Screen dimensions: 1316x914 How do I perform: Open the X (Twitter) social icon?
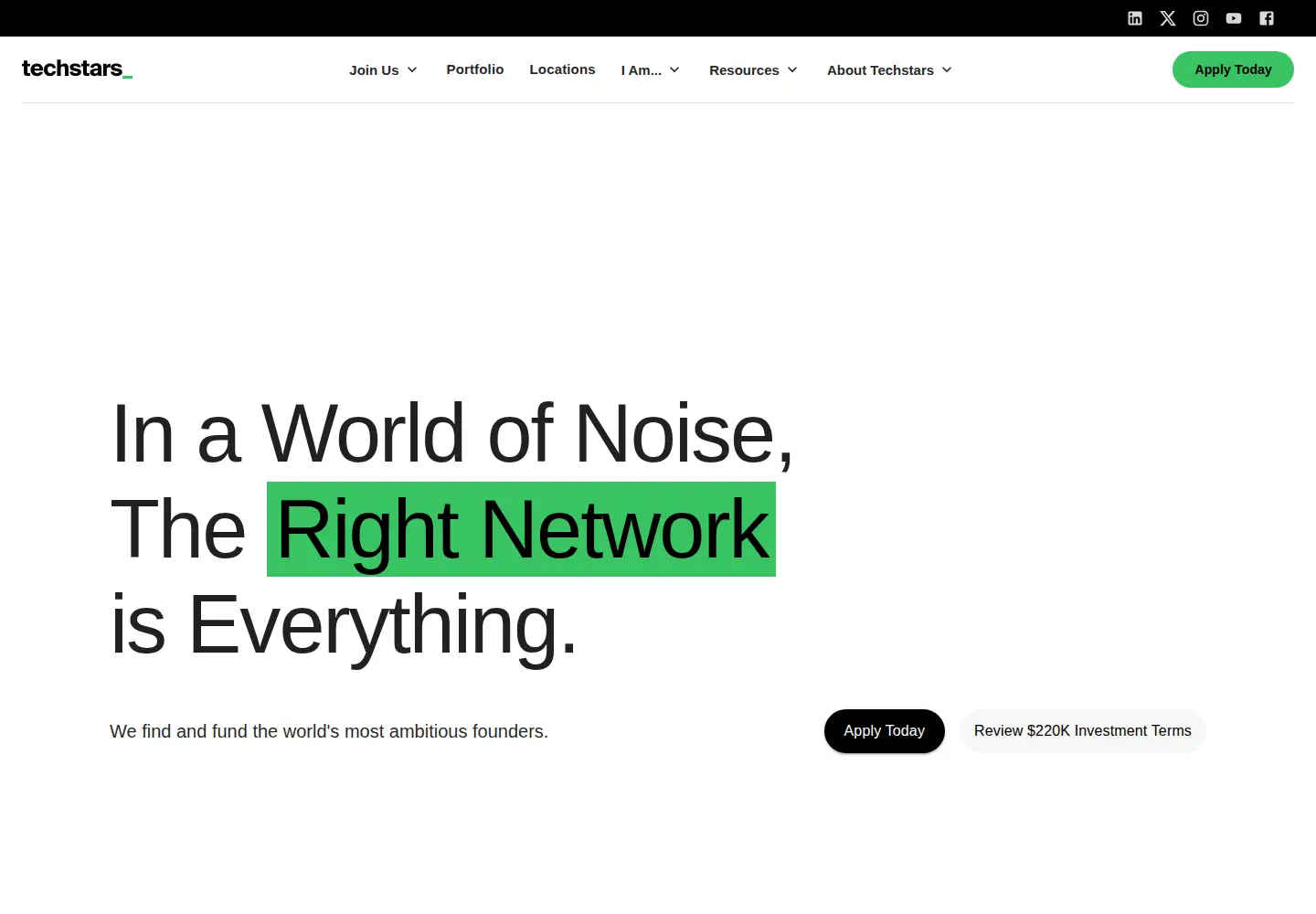[1168, 18]
